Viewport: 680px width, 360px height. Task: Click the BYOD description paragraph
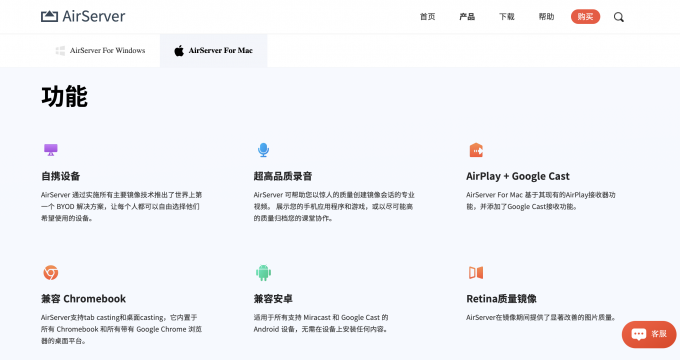point(121,206)
